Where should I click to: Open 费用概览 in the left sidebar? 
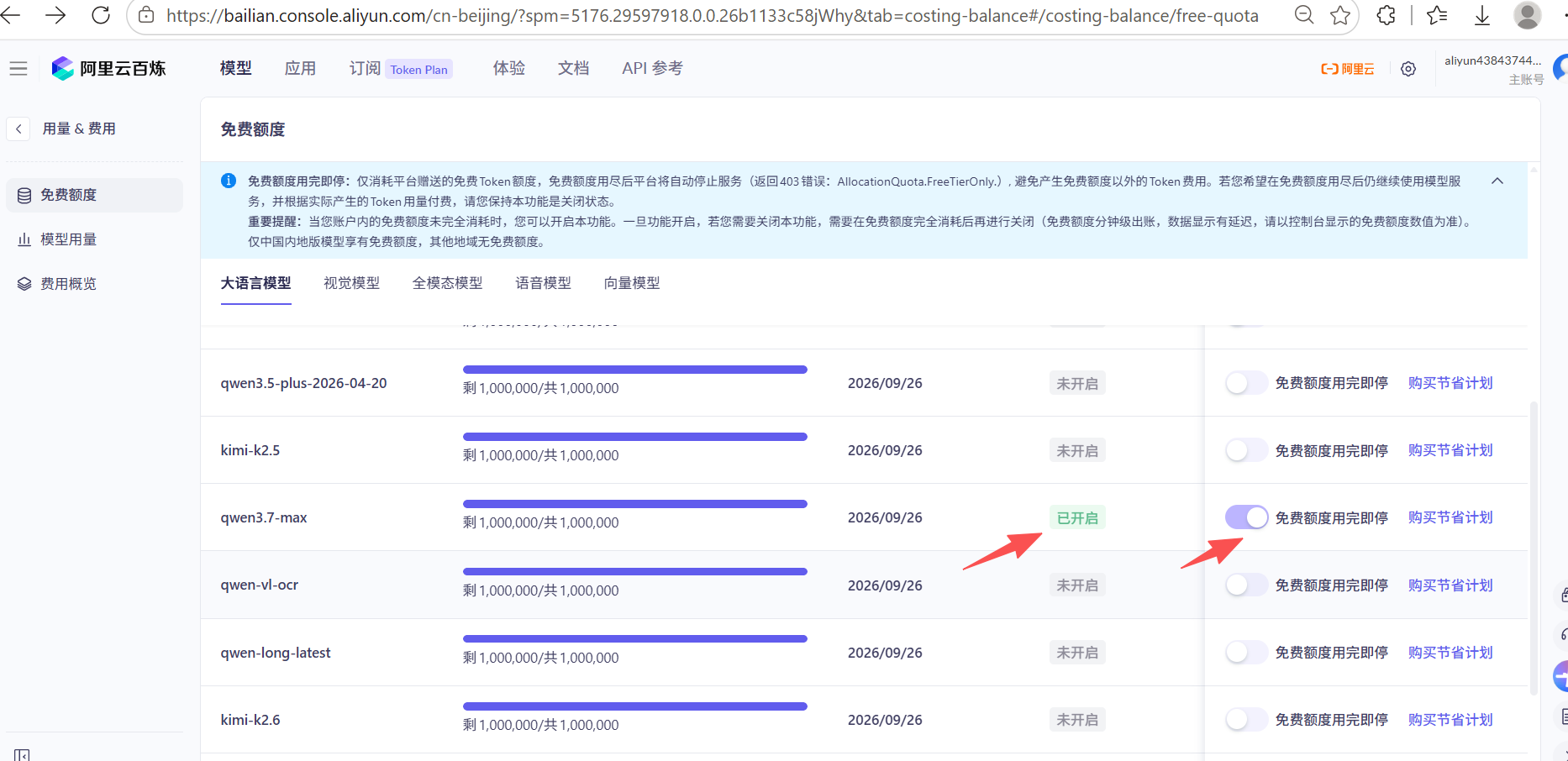(94, 284)
